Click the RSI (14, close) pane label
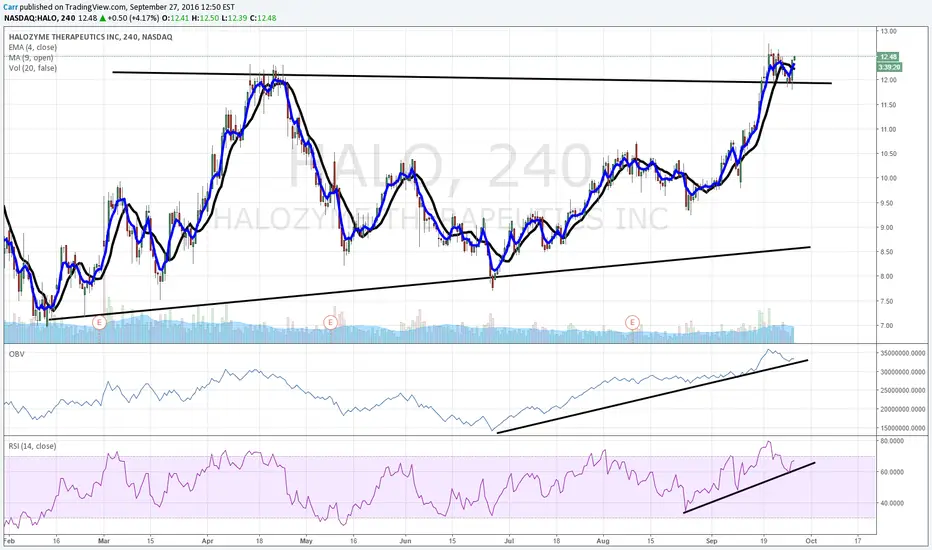The height and width of the screenshot is (550, 932). point(32,446)
